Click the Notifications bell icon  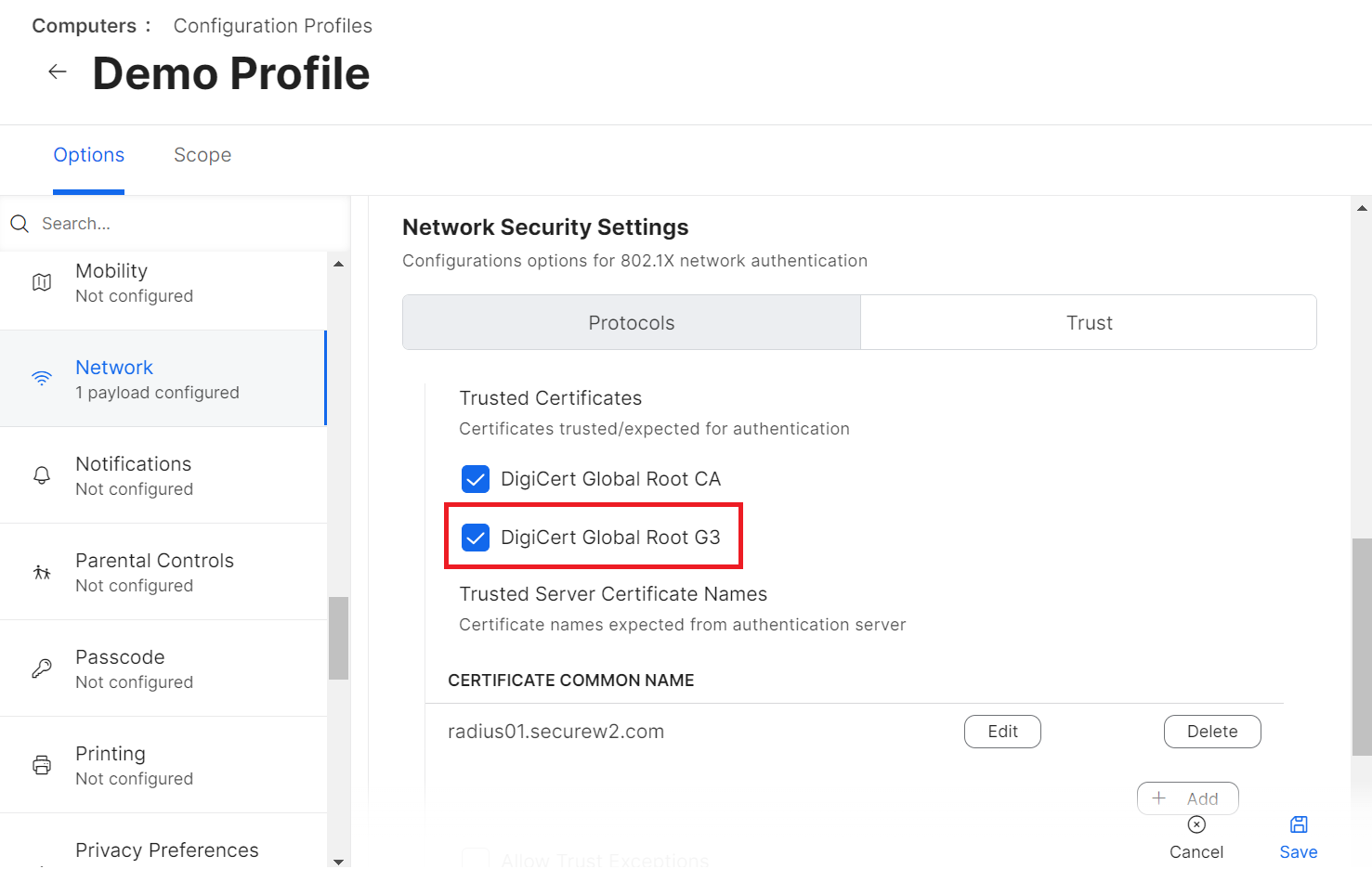[42, 475]
